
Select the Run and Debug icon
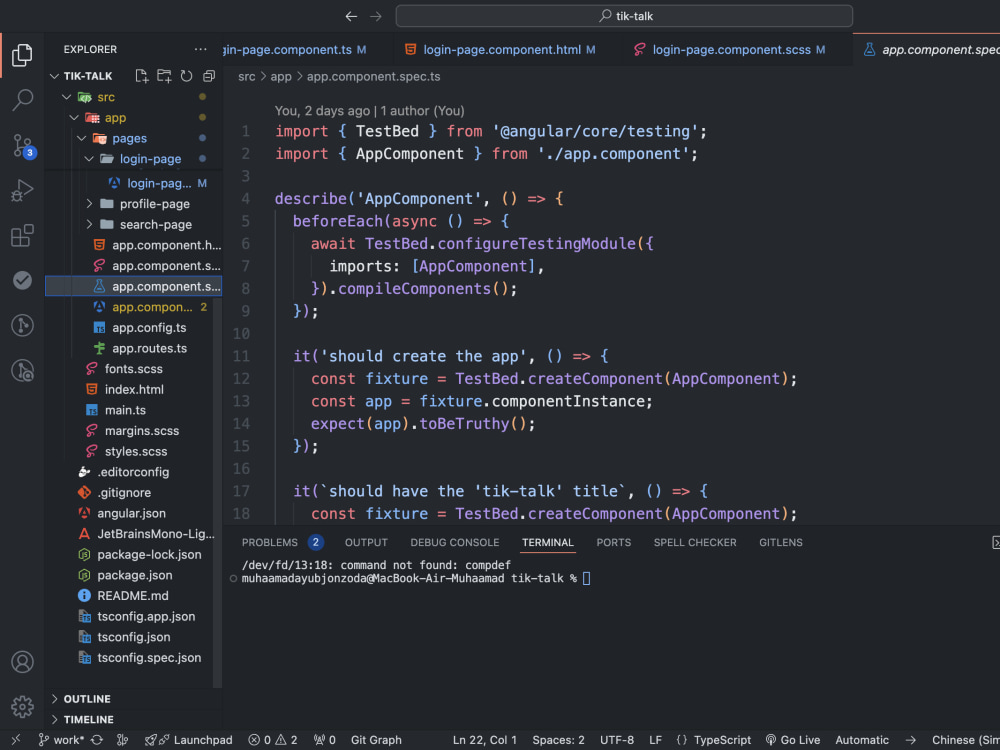pyautogui.click(x=22, y=190)
